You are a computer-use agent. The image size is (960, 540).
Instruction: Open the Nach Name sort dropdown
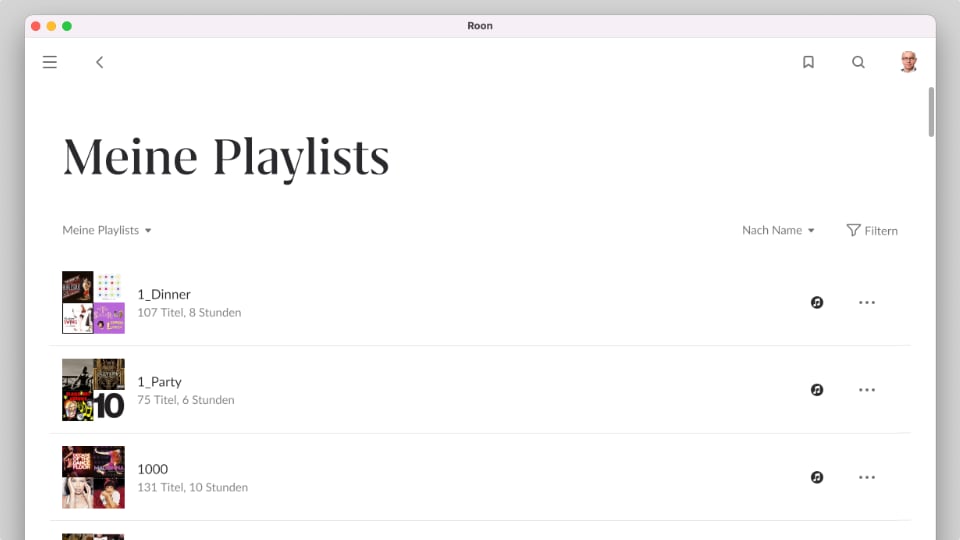click(778, 230)
